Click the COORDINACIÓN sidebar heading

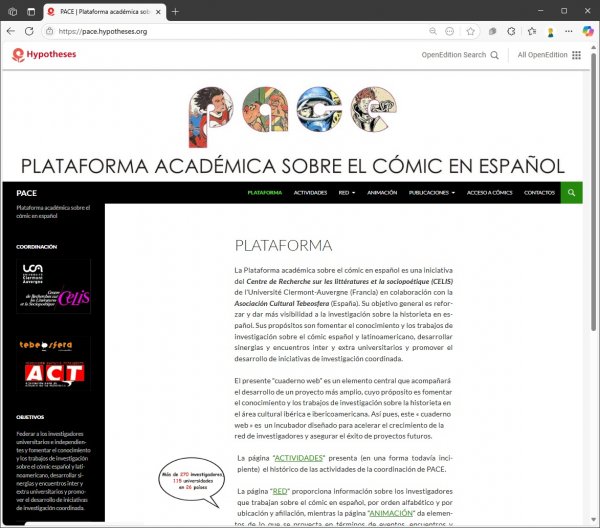click(36, 247)
